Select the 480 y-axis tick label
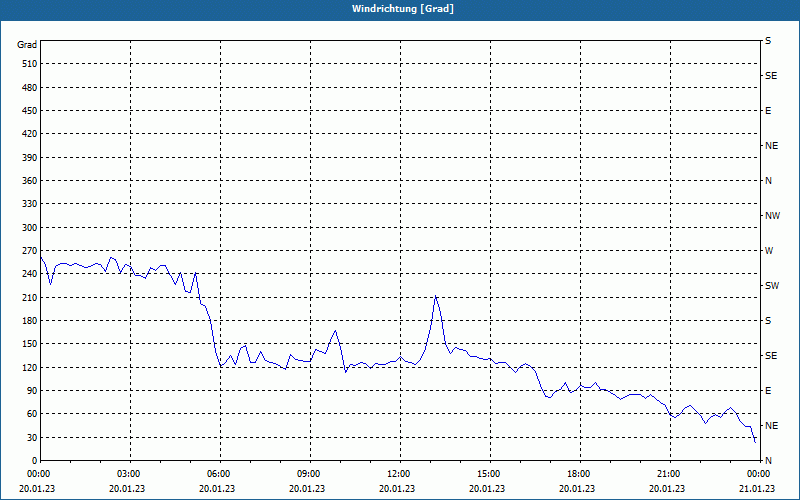The width and height of the screenshot is (800, 500). click(30, 87)
